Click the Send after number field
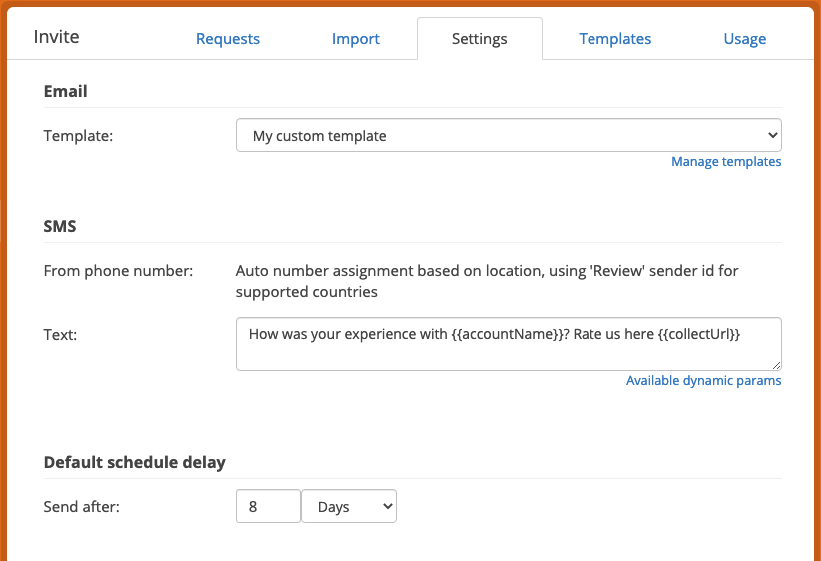Image resolution: width=821 pixels, height=561 pixels. (x=268, y=506)
